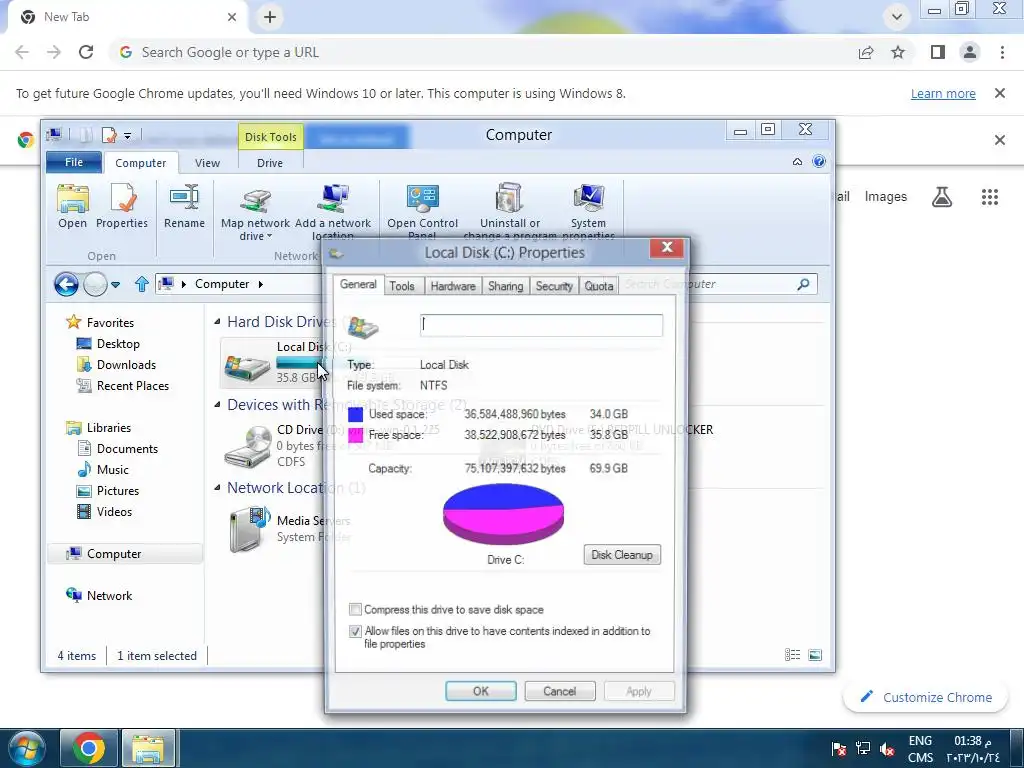Click the blue Used space color swatch

[x=355, y=414]
